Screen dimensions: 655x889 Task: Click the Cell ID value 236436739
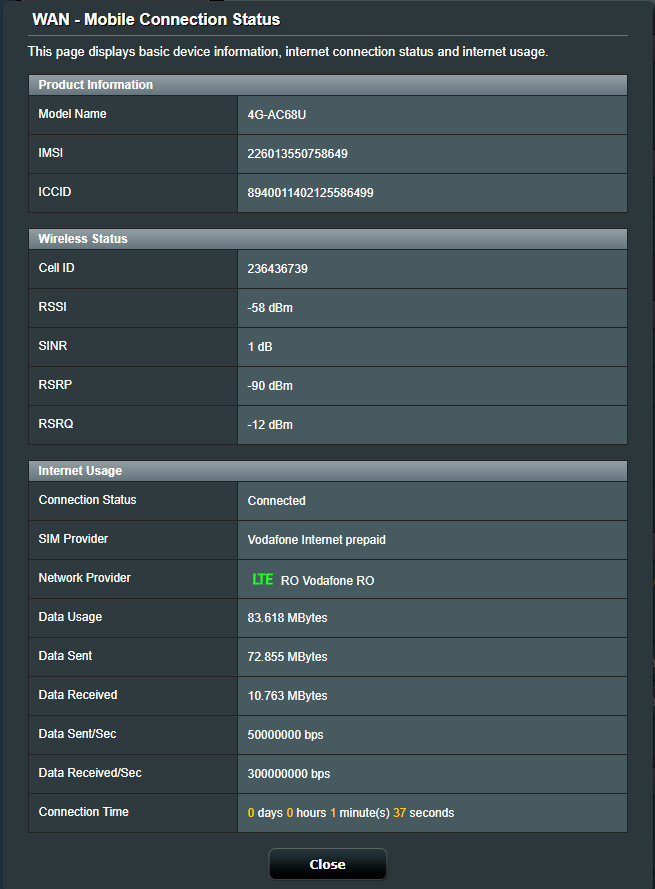(x=280, y=268)
